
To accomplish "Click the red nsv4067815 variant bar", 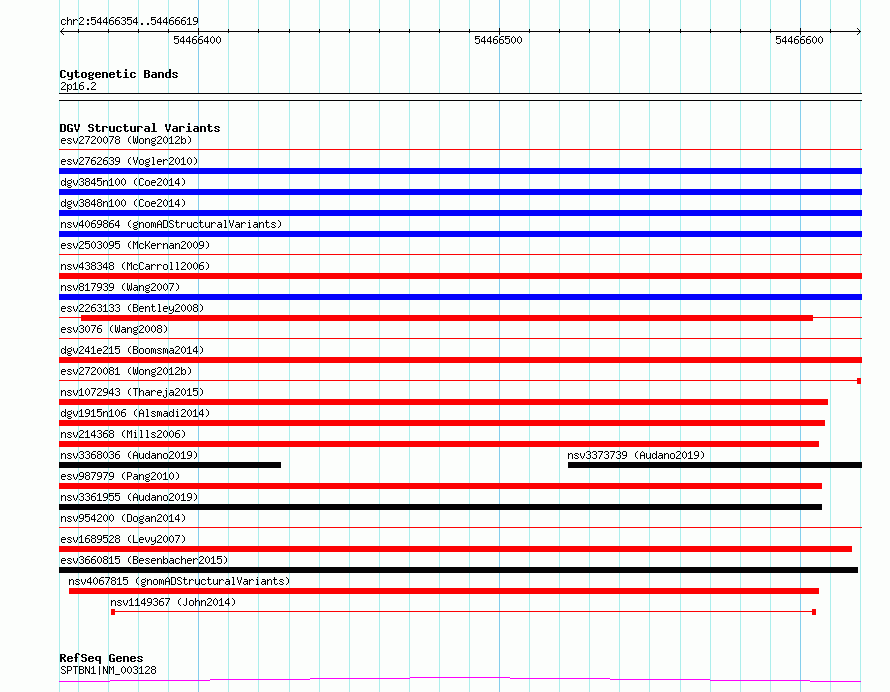I will (444, 591).
